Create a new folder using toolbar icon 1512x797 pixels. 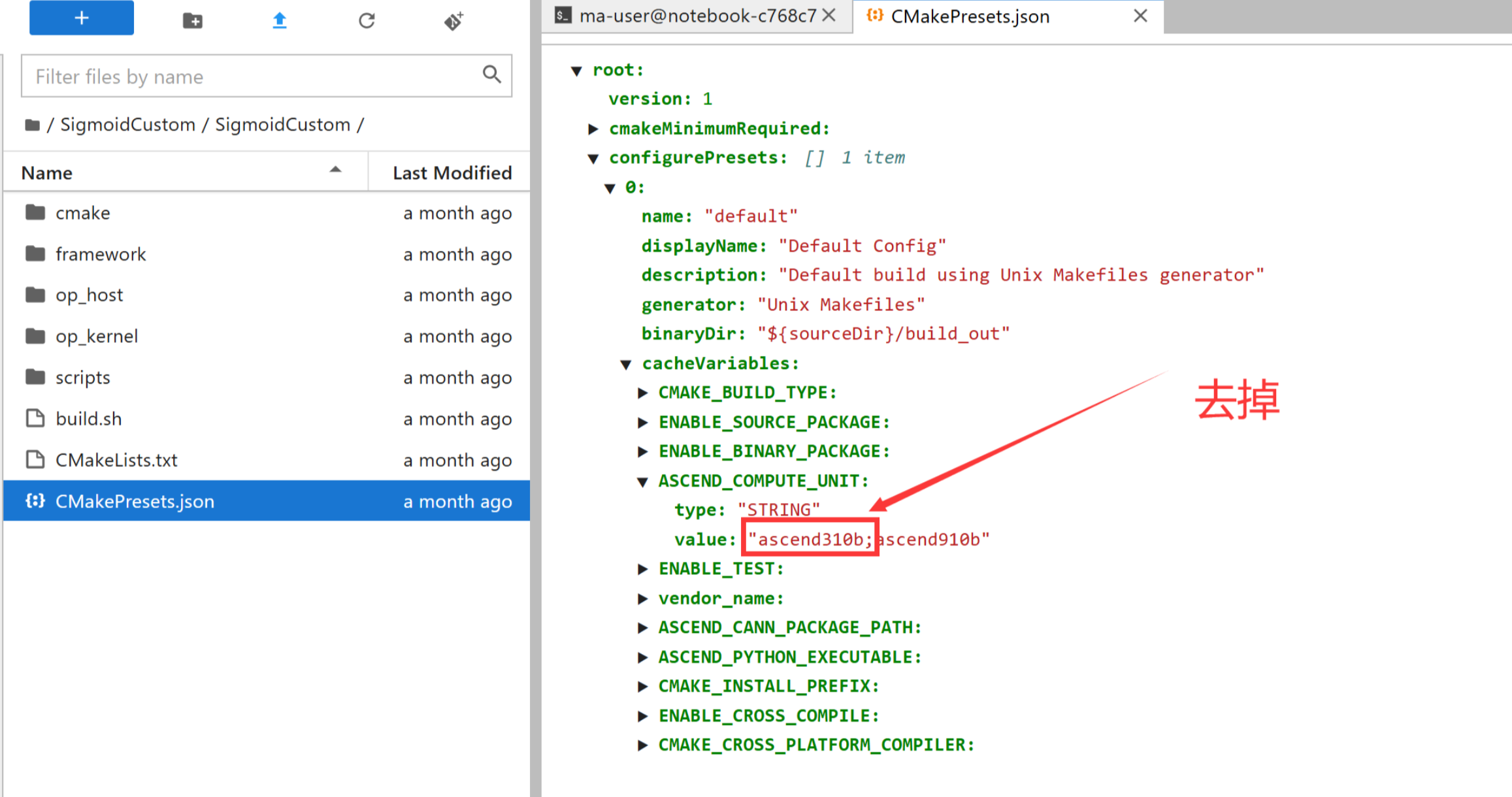[x=192, y=21]
